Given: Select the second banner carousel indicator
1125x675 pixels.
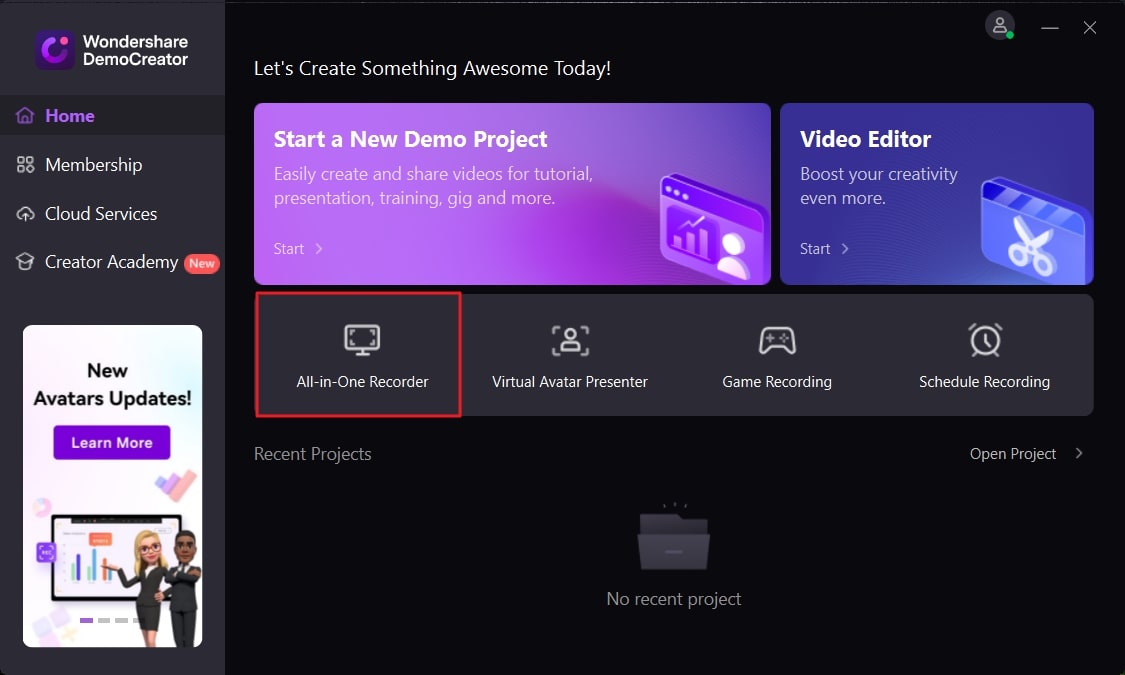Looking at the screenshot, I should point(104,620).
